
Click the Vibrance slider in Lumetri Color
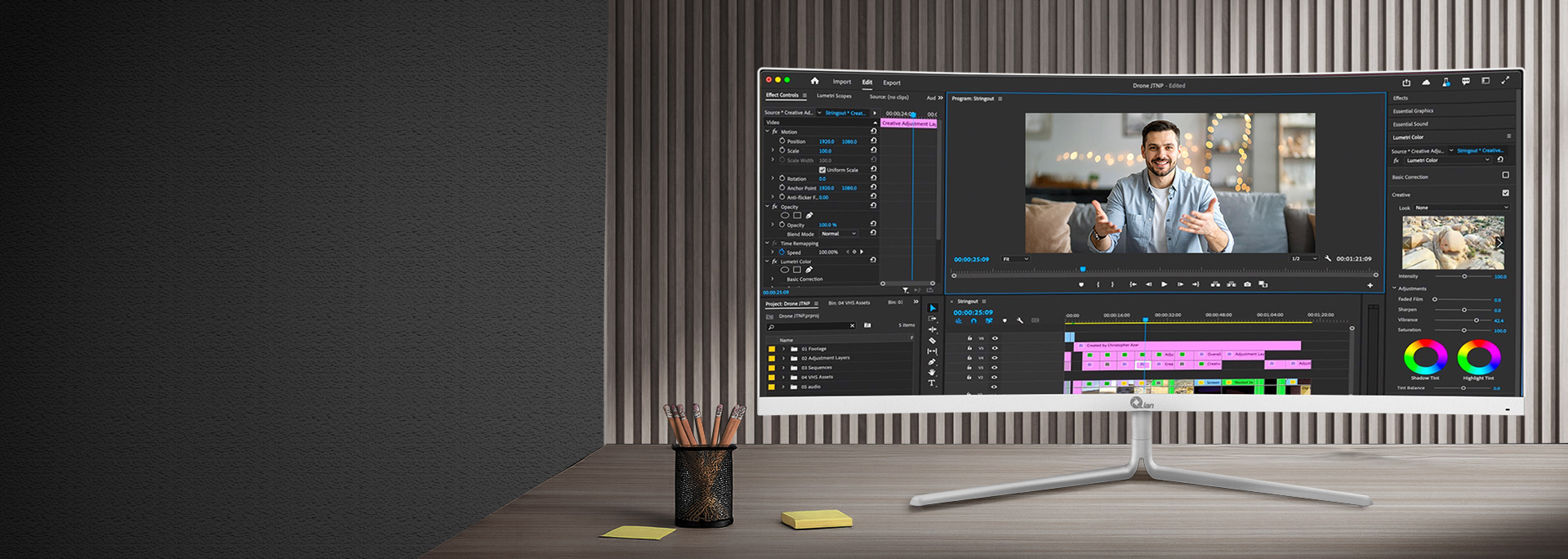point(1463,320)
